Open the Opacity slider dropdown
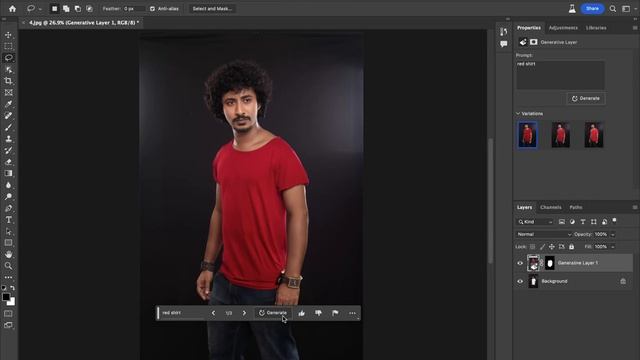The width and height of the screenshot is (640, 360). pos(613,235)
